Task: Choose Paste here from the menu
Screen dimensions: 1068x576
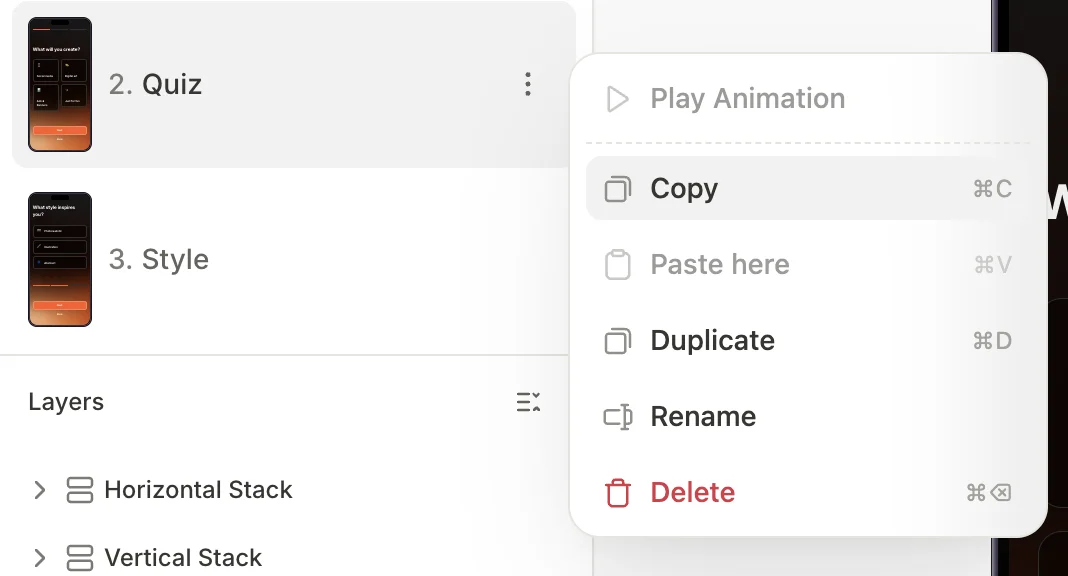Action: coord(808,265)
